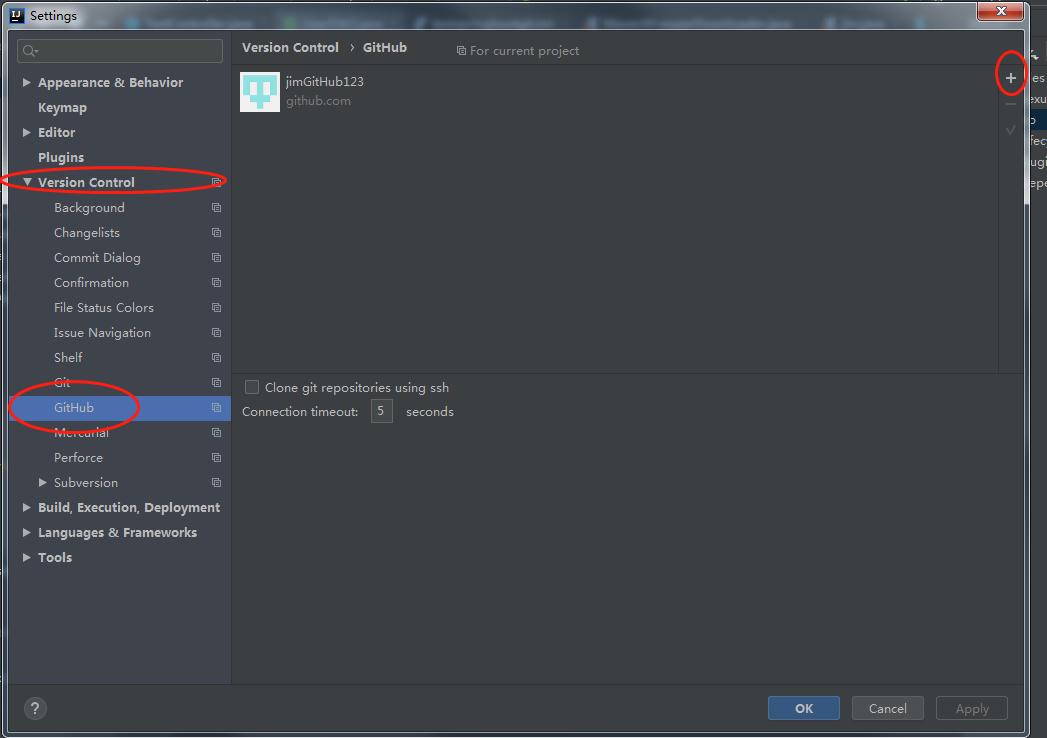Click project-level icon beside File Status Colors
1047x738 pixels.
point(216,308)
